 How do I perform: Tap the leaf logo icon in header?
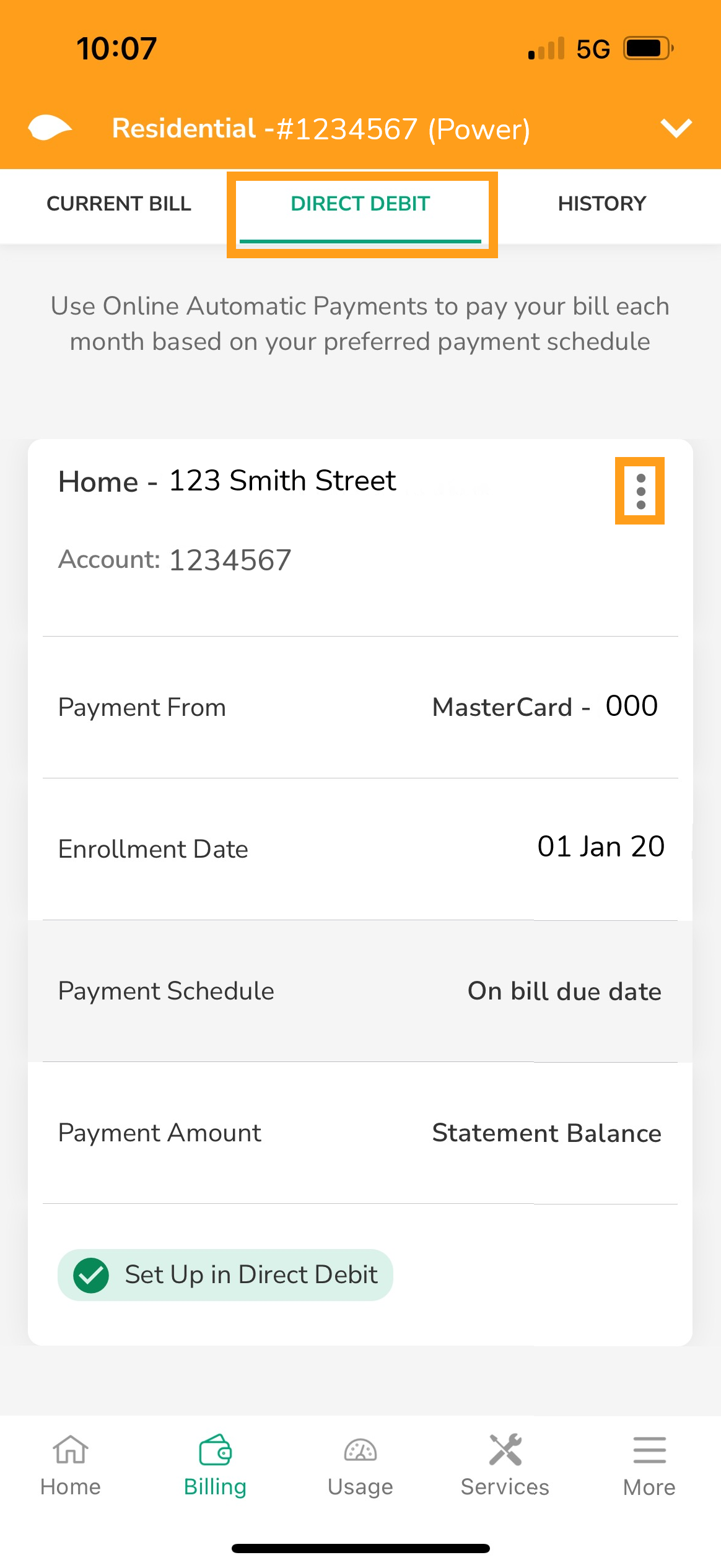point(50,128)
